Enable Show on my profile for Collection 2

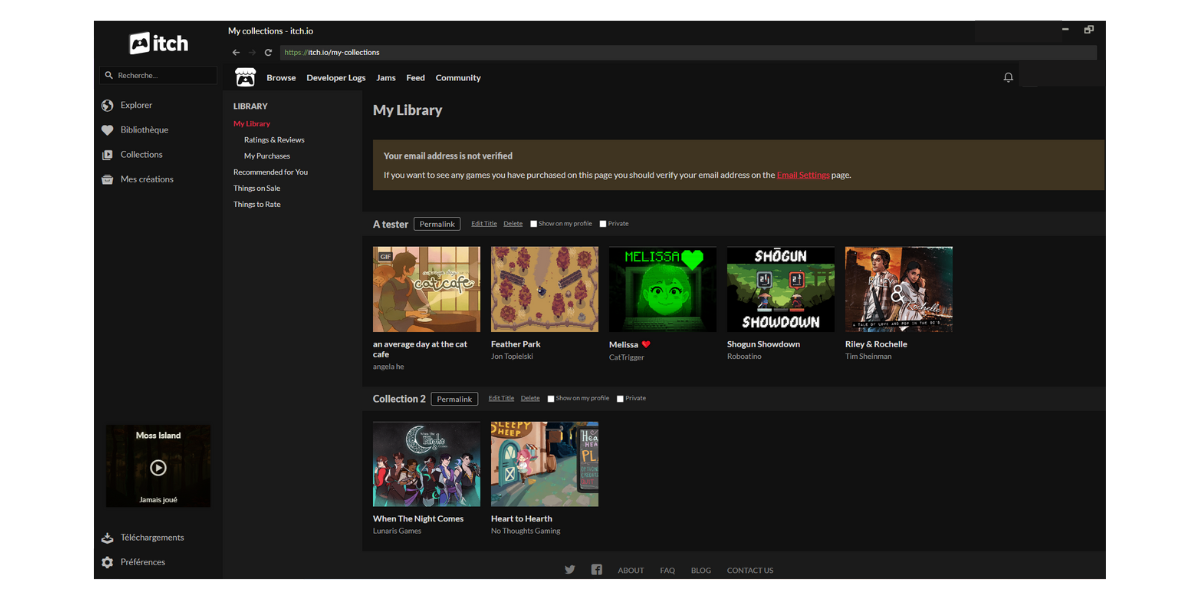pos(551,399)
